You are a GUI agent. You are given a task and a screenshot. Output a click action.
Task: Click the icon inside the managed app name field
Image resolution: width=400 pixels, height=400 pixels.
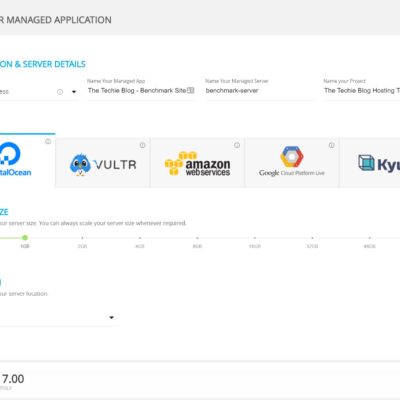click(x=191, y=90)
